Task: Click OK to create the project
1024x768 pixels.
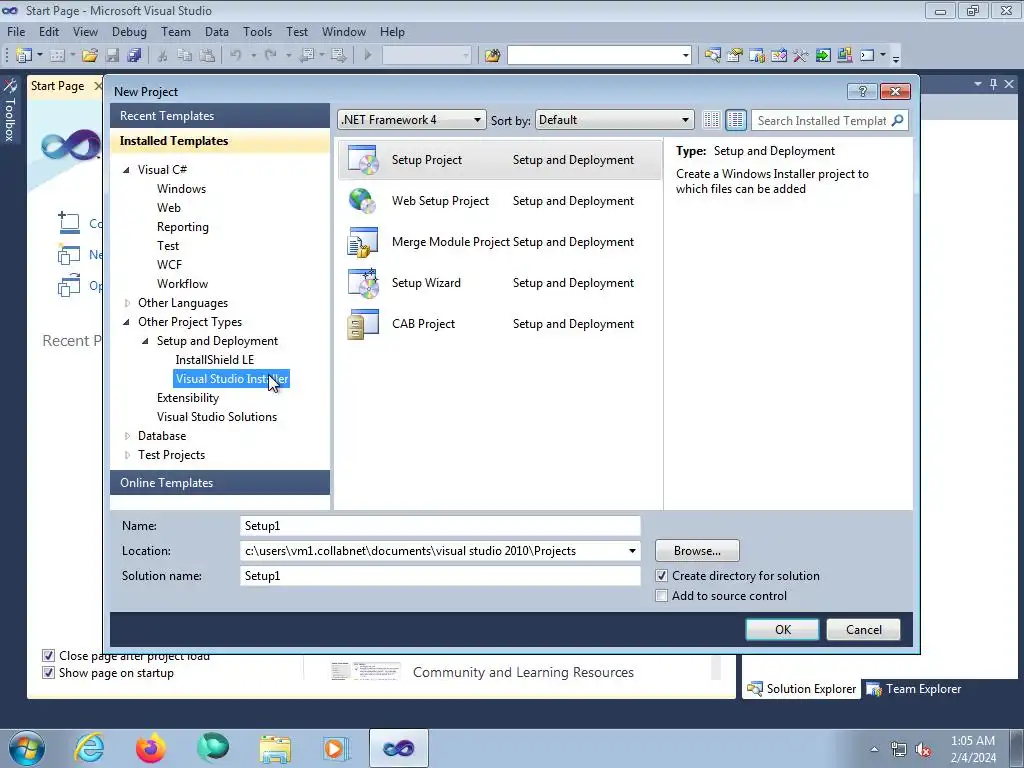Action: pyautogui.click(x=782, y=630)
